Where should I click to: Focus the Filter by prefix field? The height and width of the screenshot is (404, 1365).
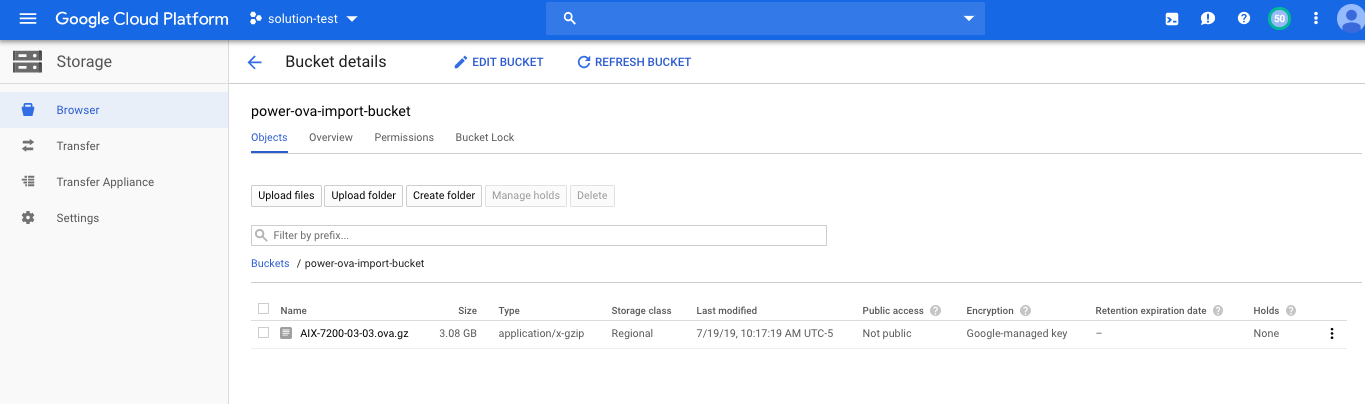click(x=539, y=235)
